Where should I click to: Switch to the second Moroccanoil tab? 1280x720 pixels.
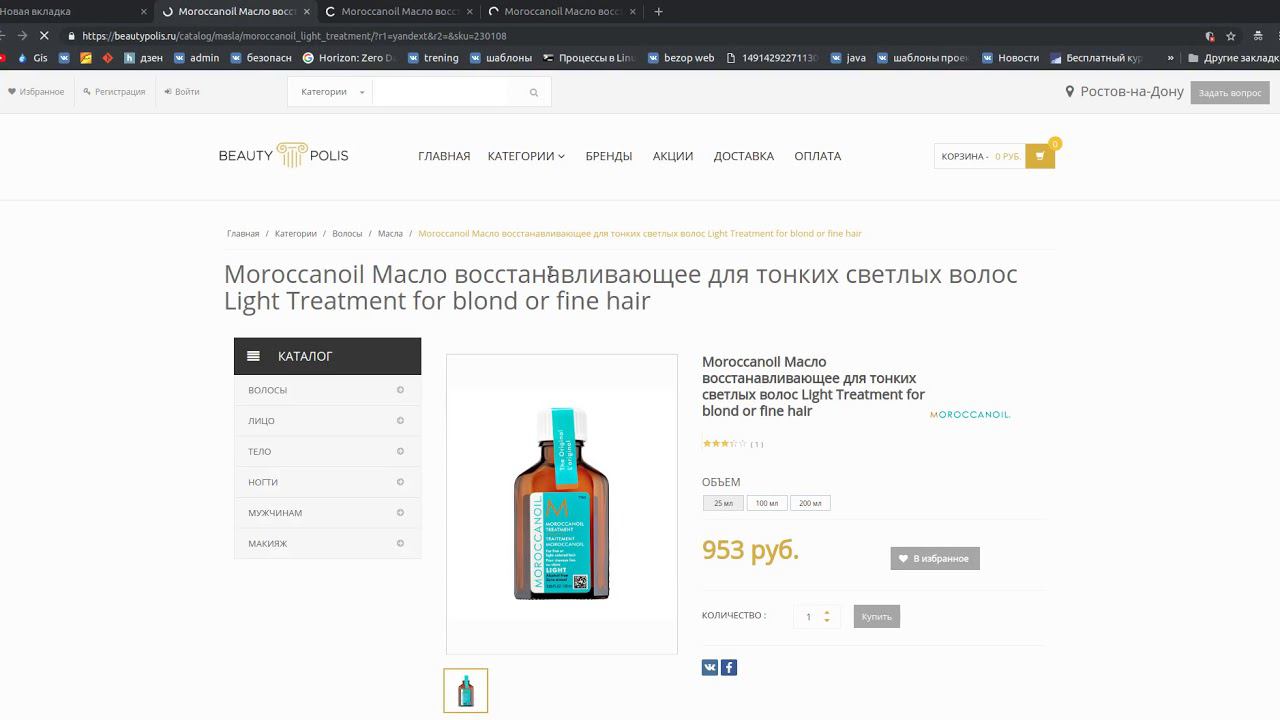pyautogui.click(x=400, y=12)
